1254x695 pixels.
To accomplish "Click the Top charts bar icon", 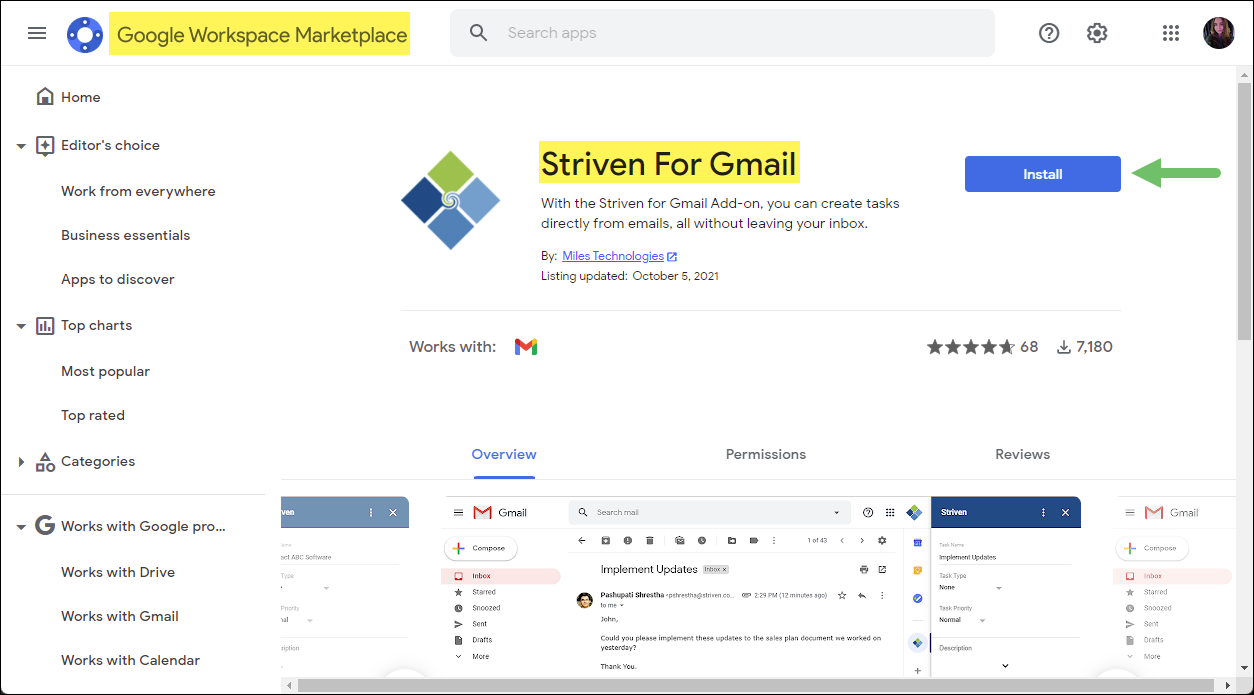I will click(x=45, y=325).
